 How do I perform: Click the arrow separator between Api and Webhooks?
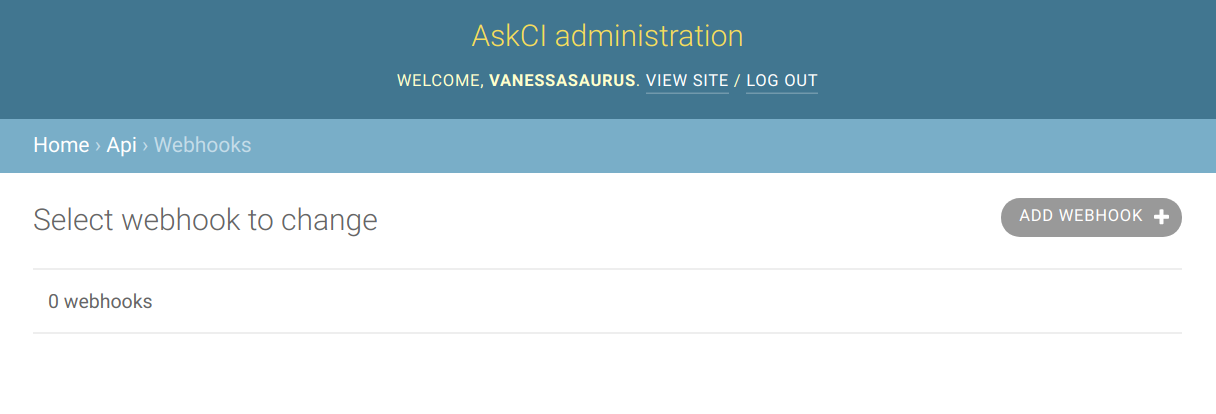point(145,146)
